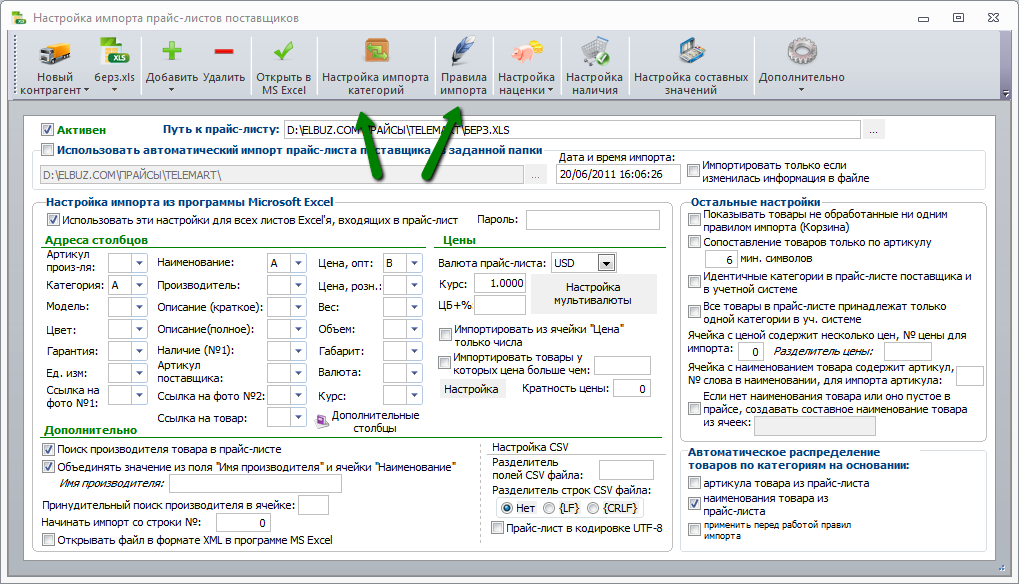Click Дополнительные столбцы icon

pyautogui.click(x=322, y=422)
